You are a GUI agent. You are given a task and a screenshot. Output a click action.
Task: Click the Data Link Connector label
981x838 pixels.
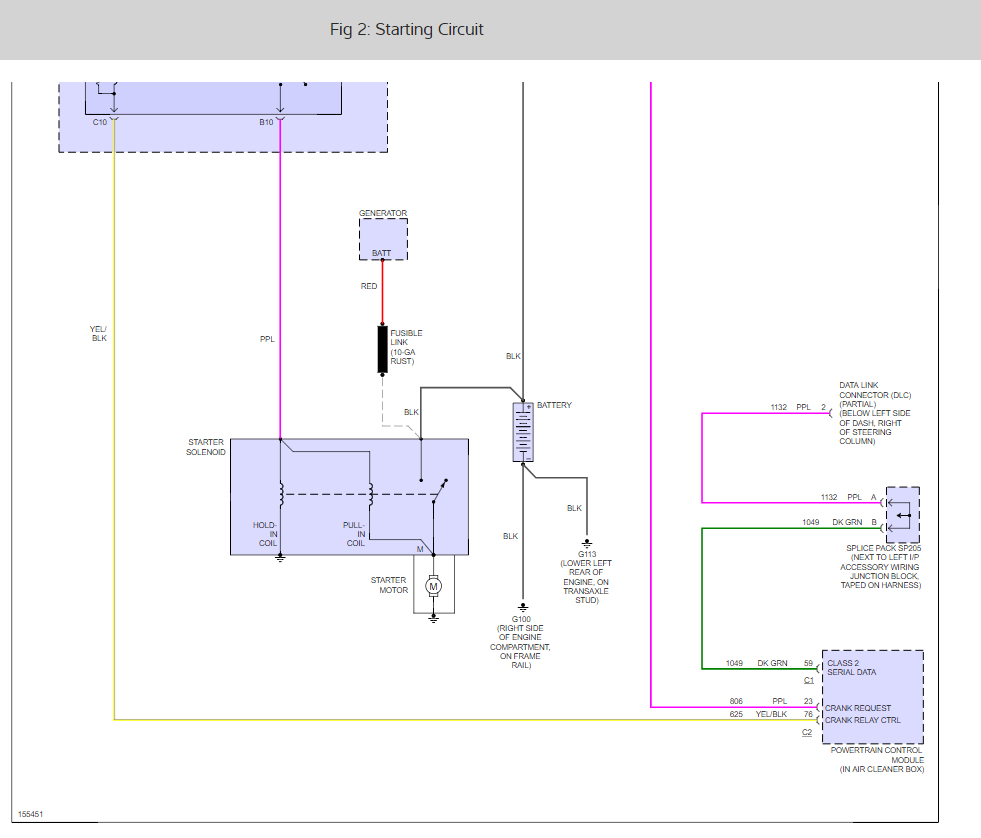875,413
